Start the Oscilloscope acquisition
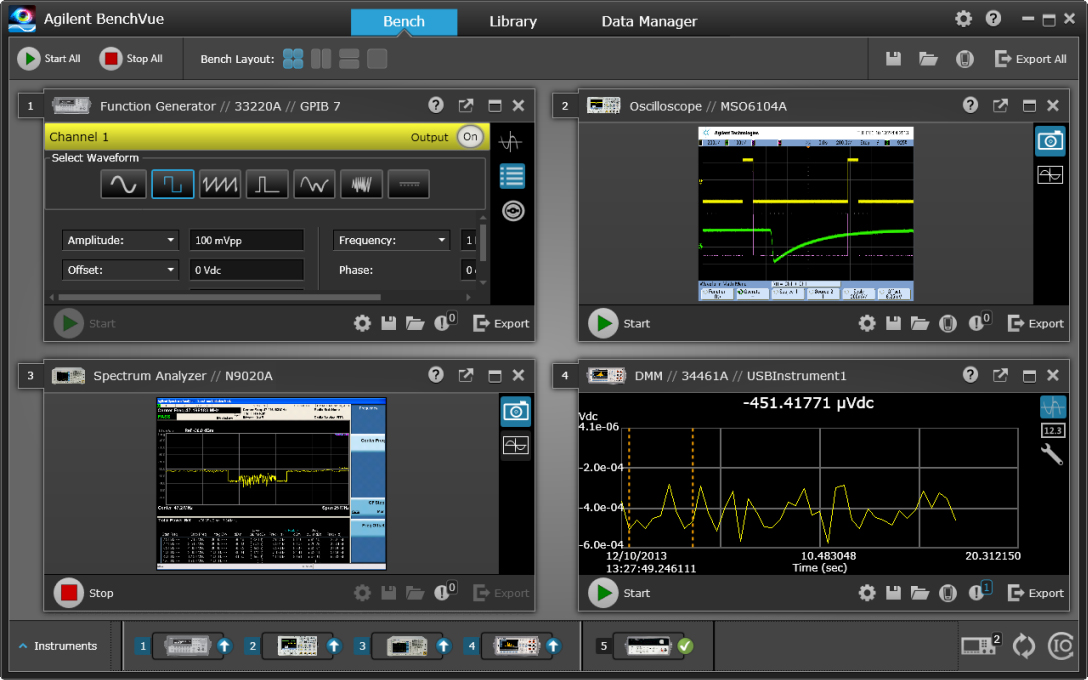The width and height of the screenshot is (1088, 680). (619, 323)
